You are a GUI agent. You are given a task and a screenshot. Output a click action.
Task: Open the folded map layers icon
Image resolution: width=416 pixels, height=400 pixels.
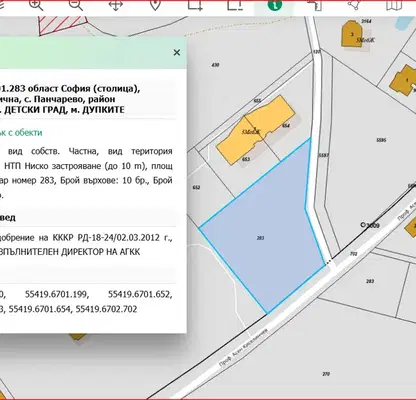pyautogui.click(x=394, y=5)
